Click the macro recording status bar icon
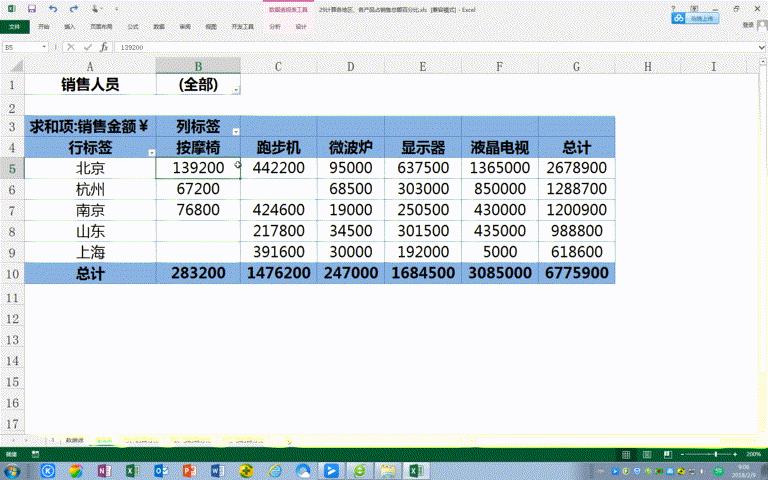 tap(35, 455)
